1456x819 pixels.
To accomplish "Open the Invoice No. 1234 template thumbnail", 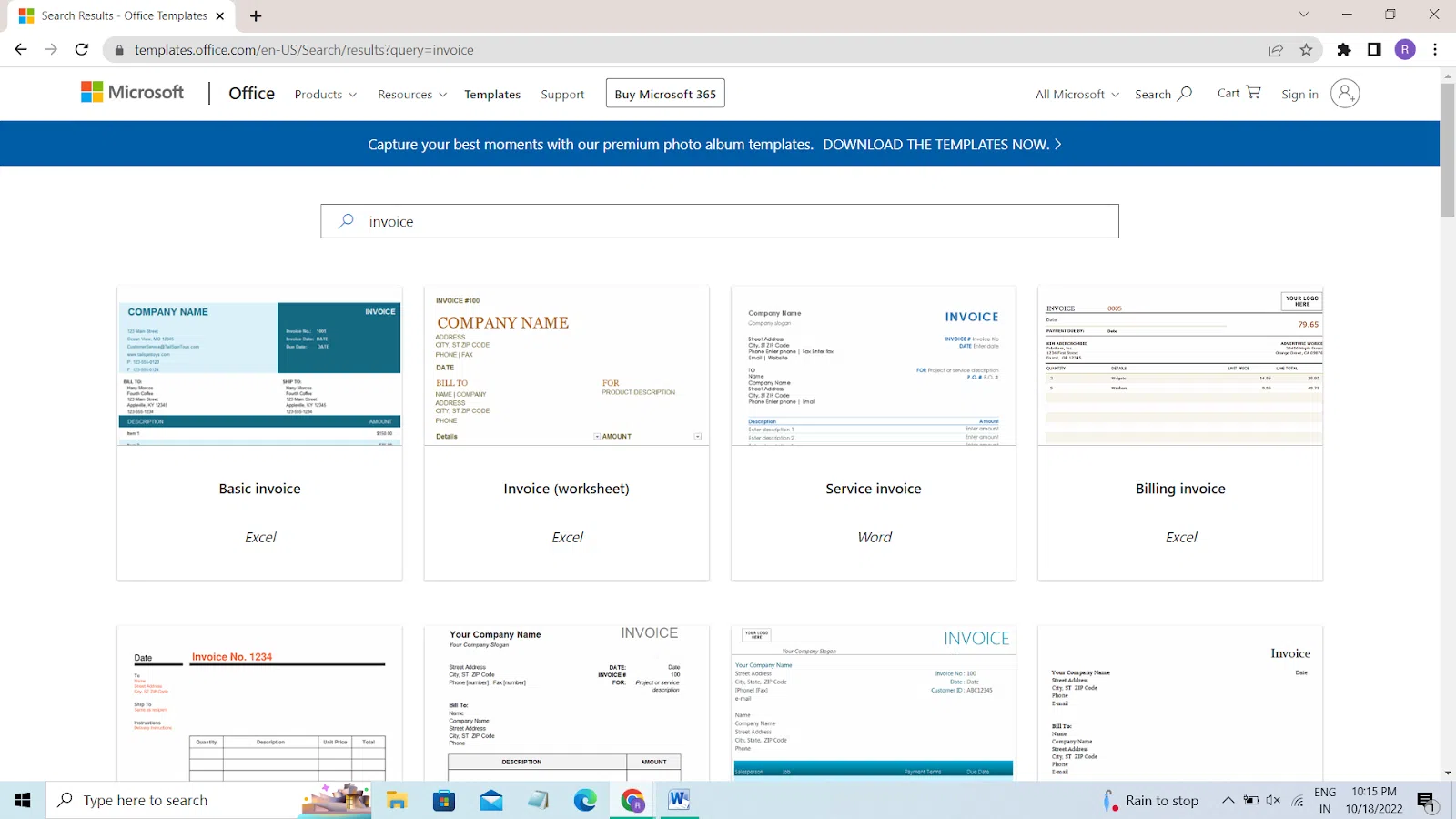I will [x=259, y=703].
